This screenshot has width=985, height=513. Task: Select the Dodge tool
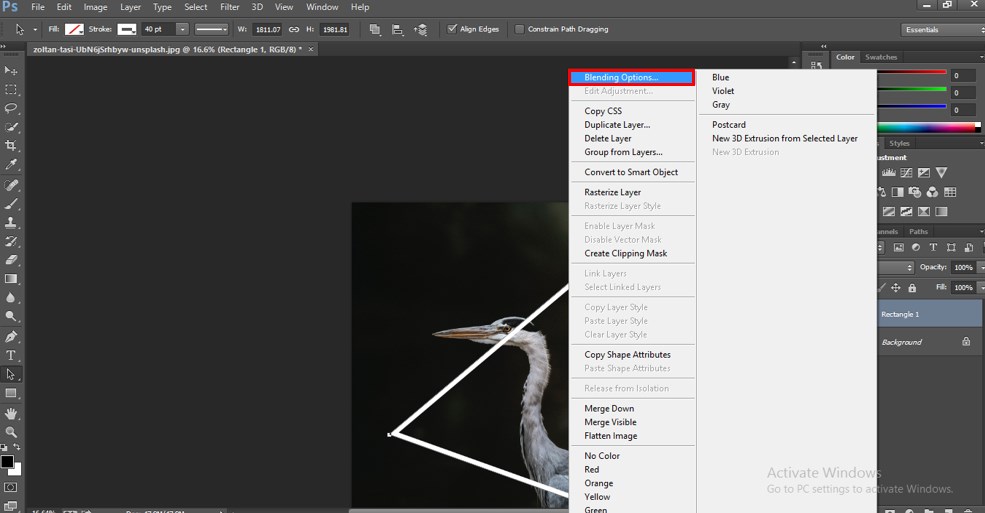pyautogui.click(x=11, y=316)
